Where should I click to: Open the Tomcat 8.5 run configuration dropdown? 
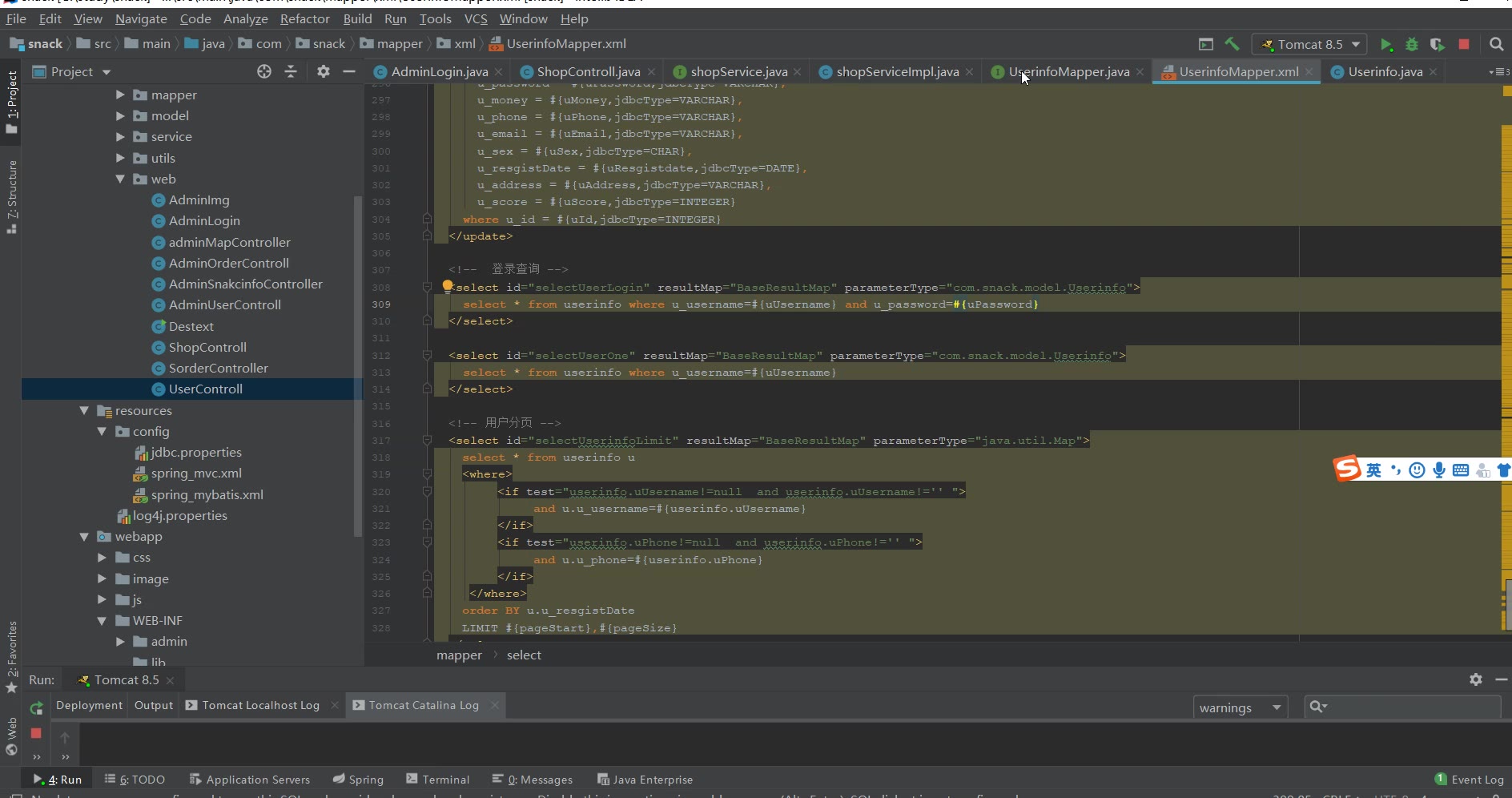1310,44
